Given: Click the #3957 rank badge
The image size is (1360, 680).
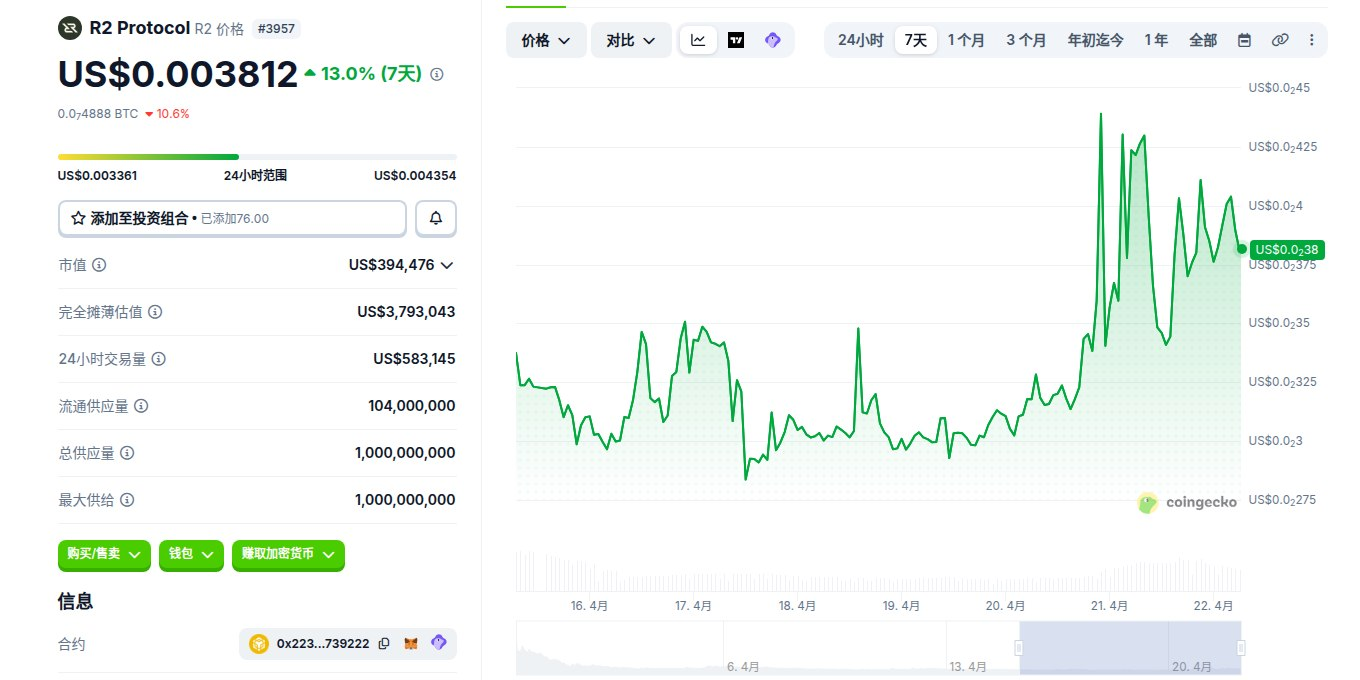Looking at the screenshot, I should pyautogui.click(x=276, y=29).
